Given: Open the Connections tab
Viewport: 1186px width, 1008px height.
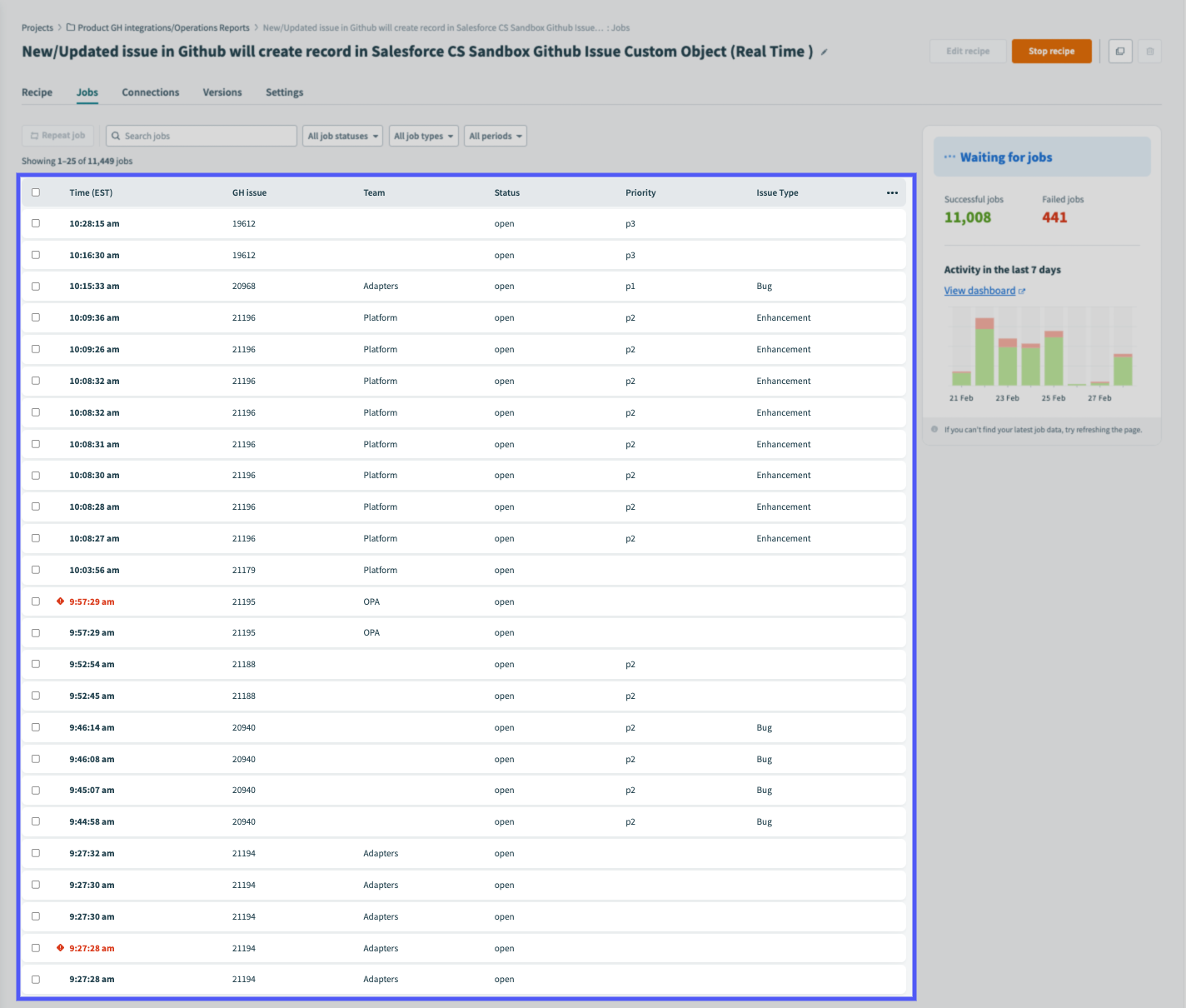Looking at the screenshot, I should [150, 92].
